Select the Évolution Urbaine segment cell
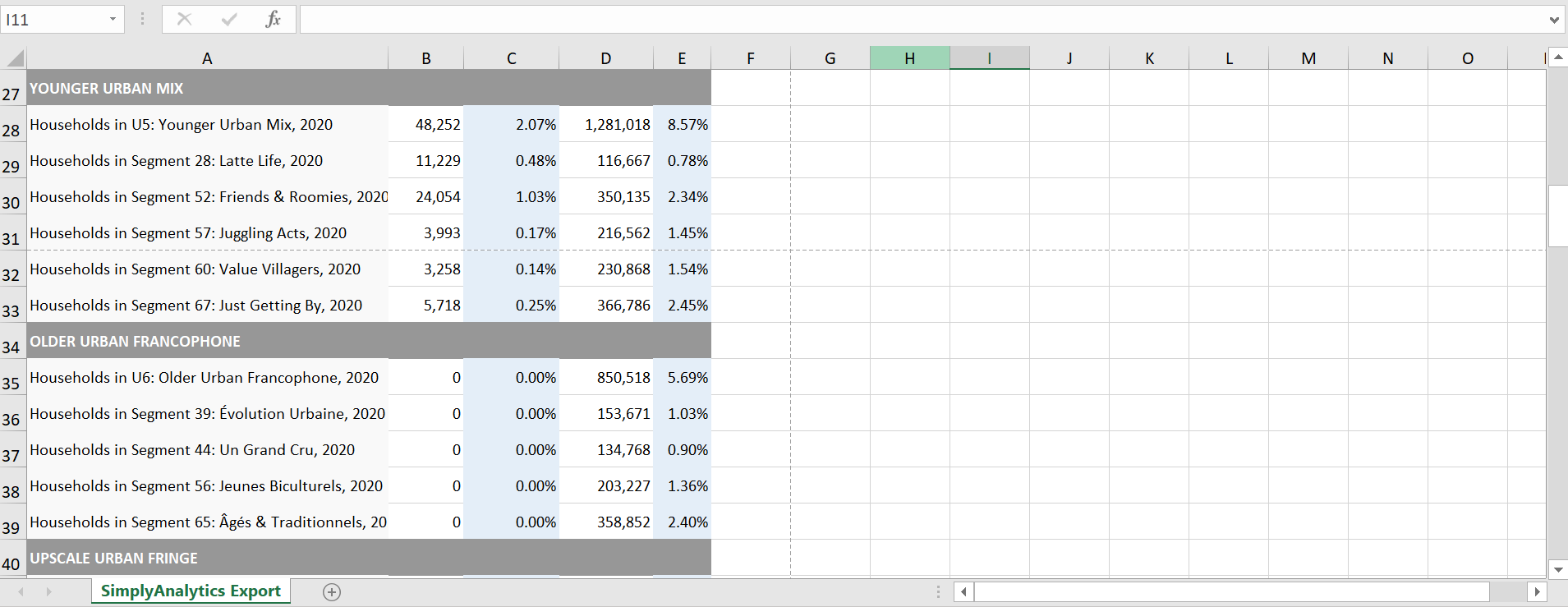 pos(207,413)
